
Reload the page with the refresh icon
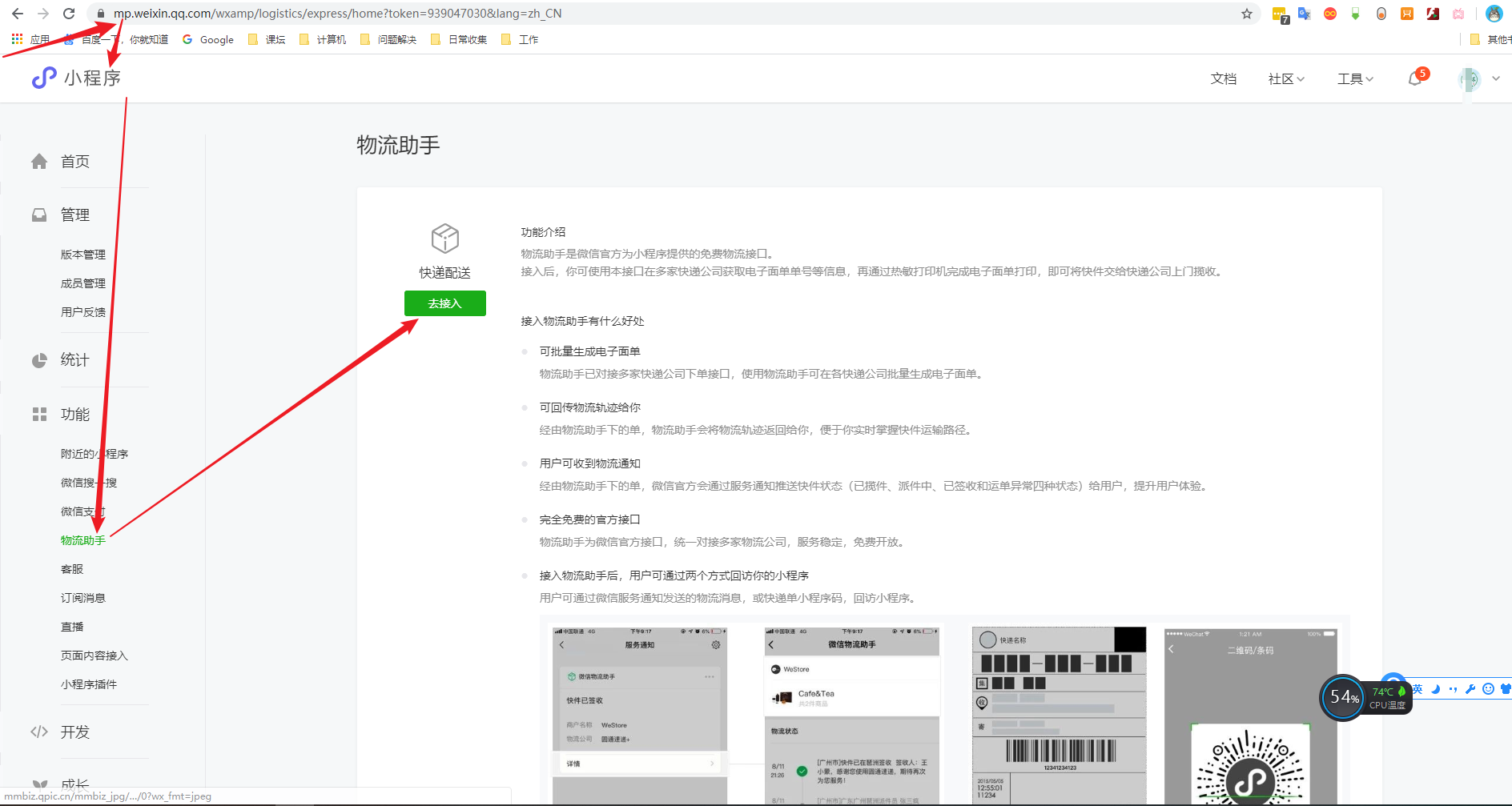69,14
